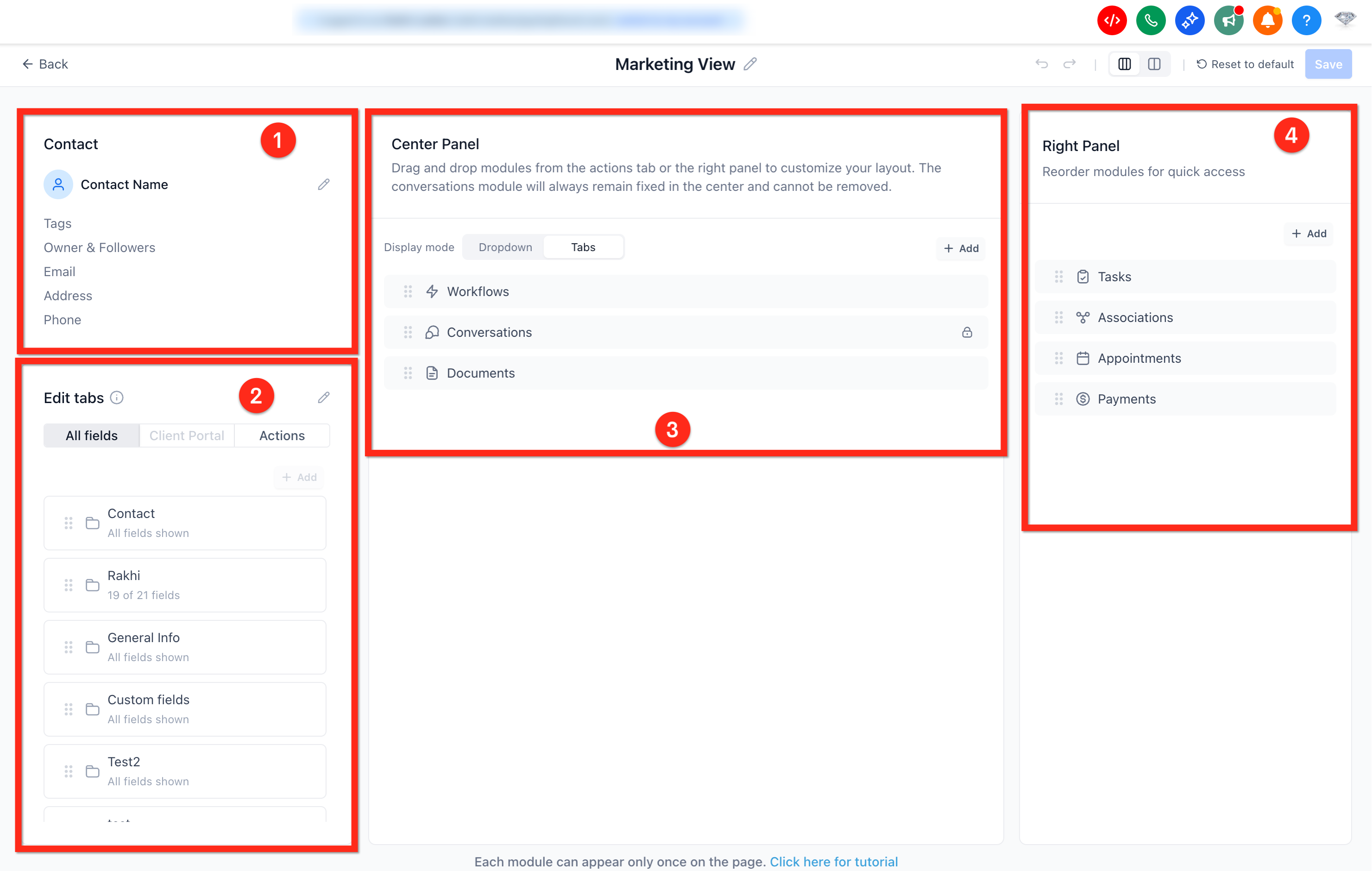Click the diamond profile icon
This screenshot has width=1372, height=871.
[x=1345, y=19]
